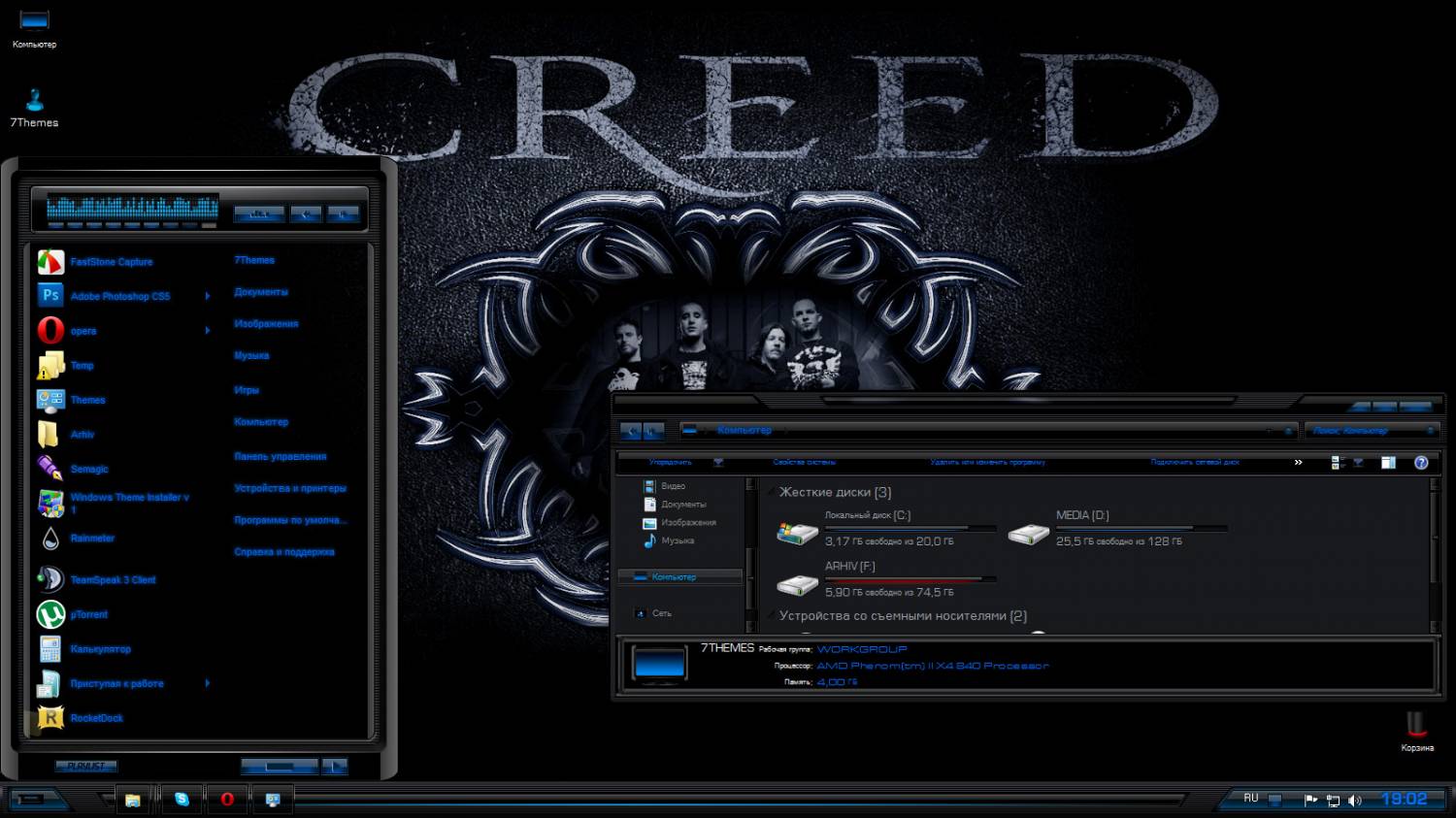Open Изображения from Start menu
1456x818 pixels.
pyautogui.click(x=266, y=324)
